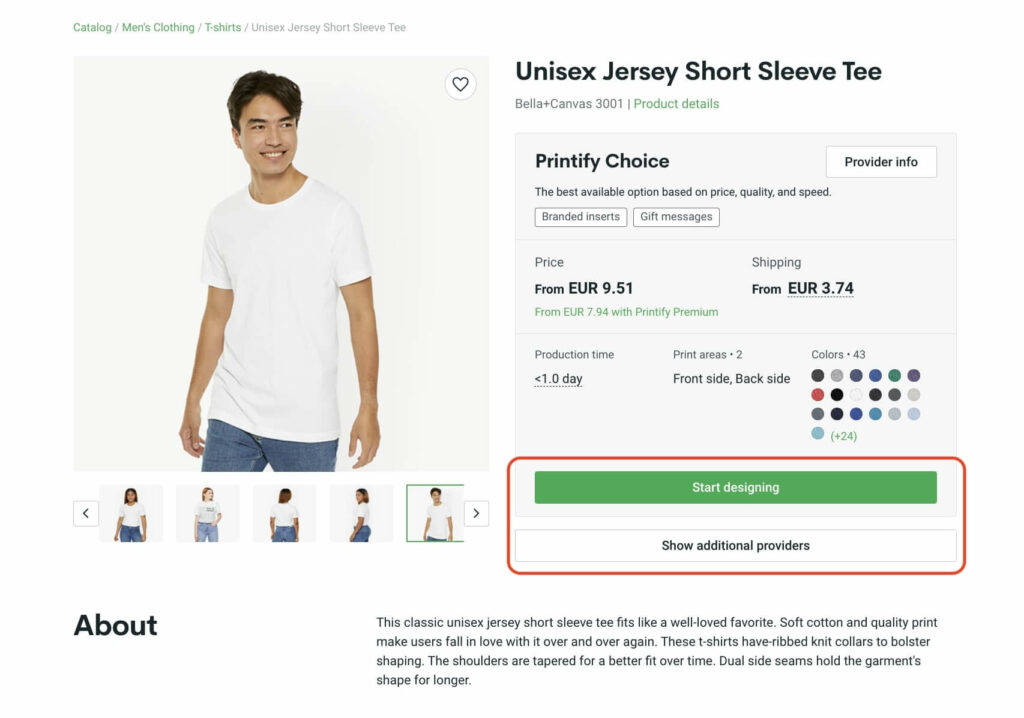This screenshot has width=1024, height=718.
Task: Click Start designing
Action: (735, 487)
